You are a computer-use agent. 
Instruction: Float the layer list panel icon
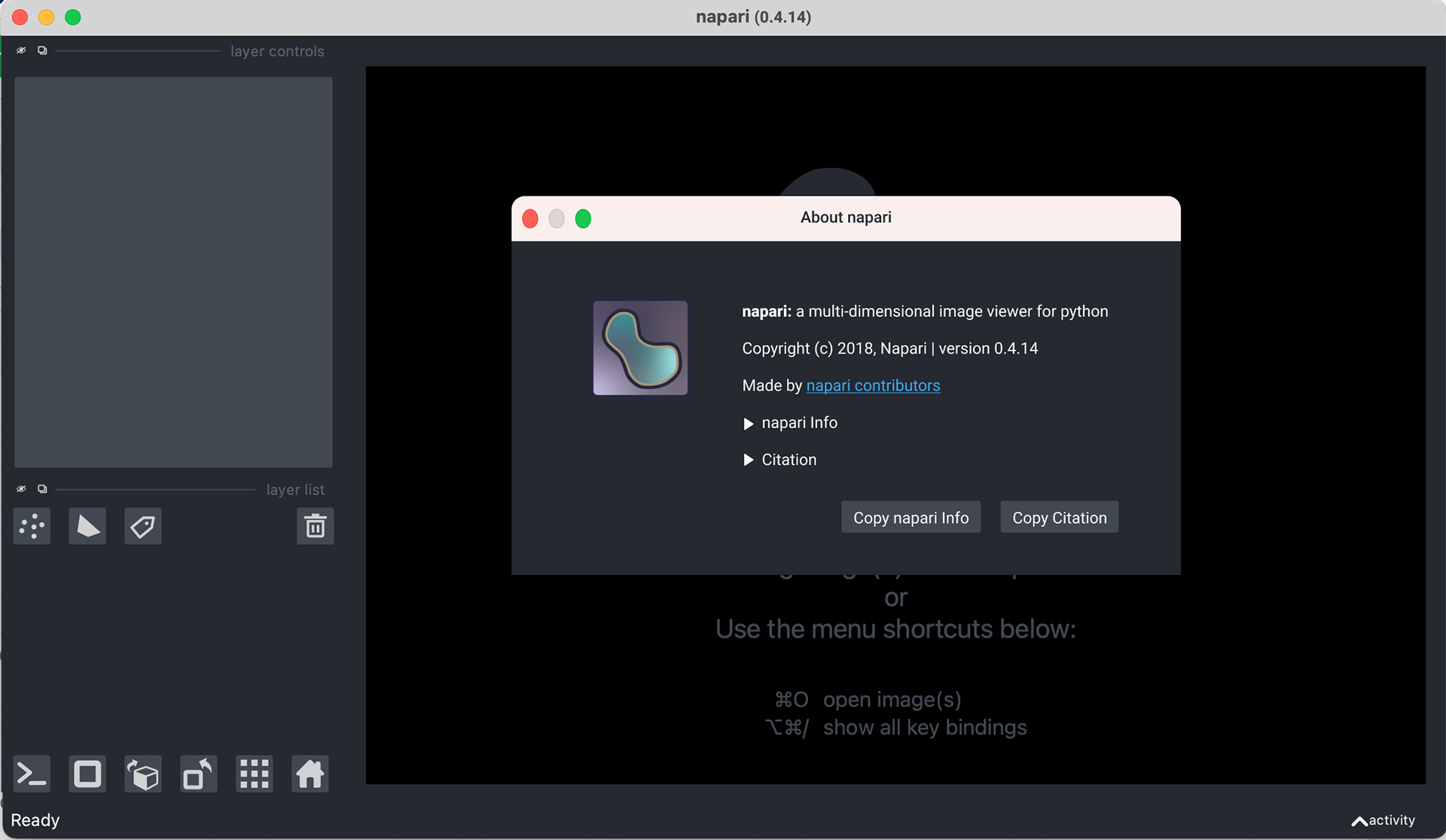point(42,489)
